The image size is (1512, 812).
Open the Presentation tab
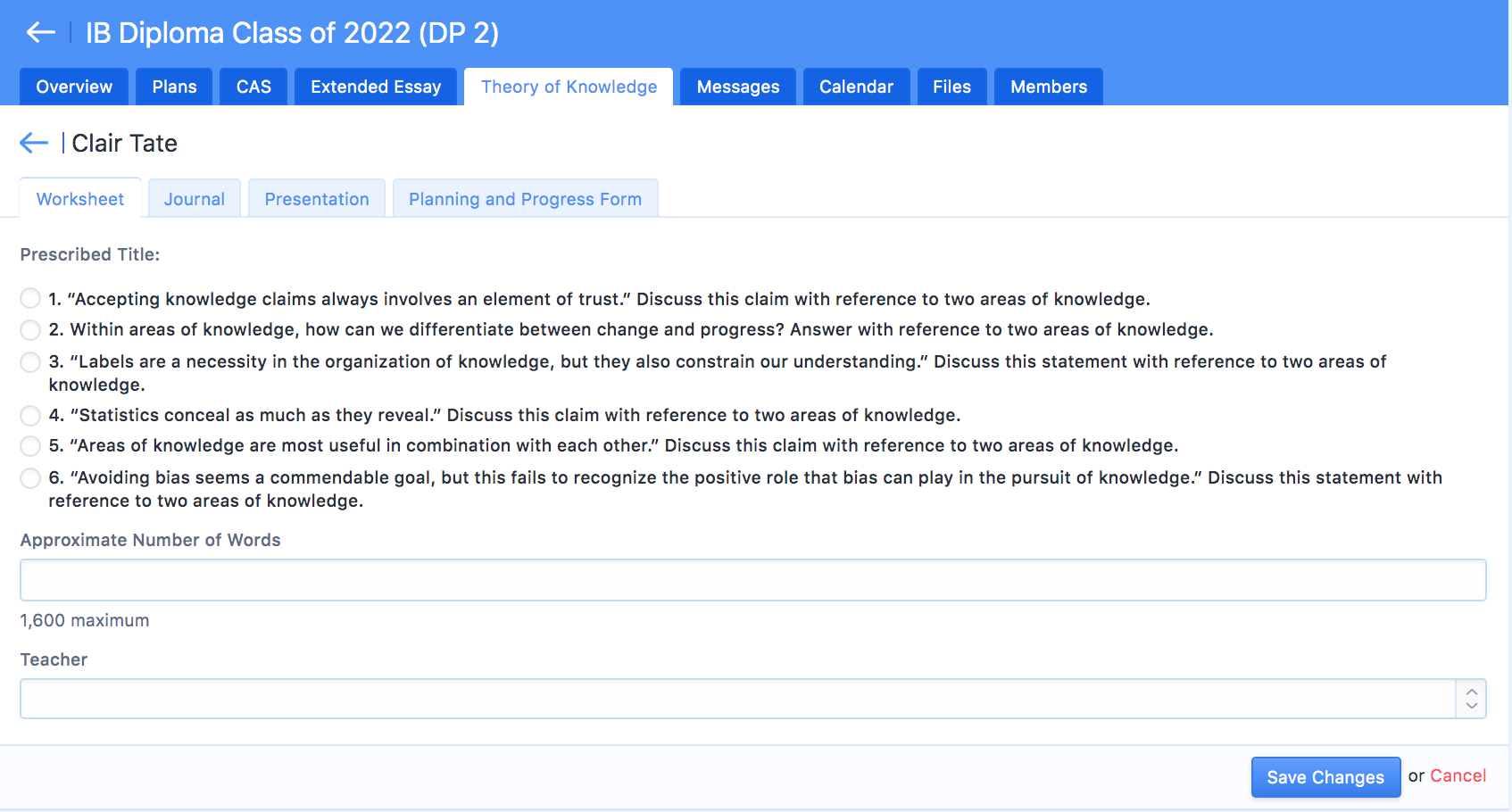click(x=317, y=199)
